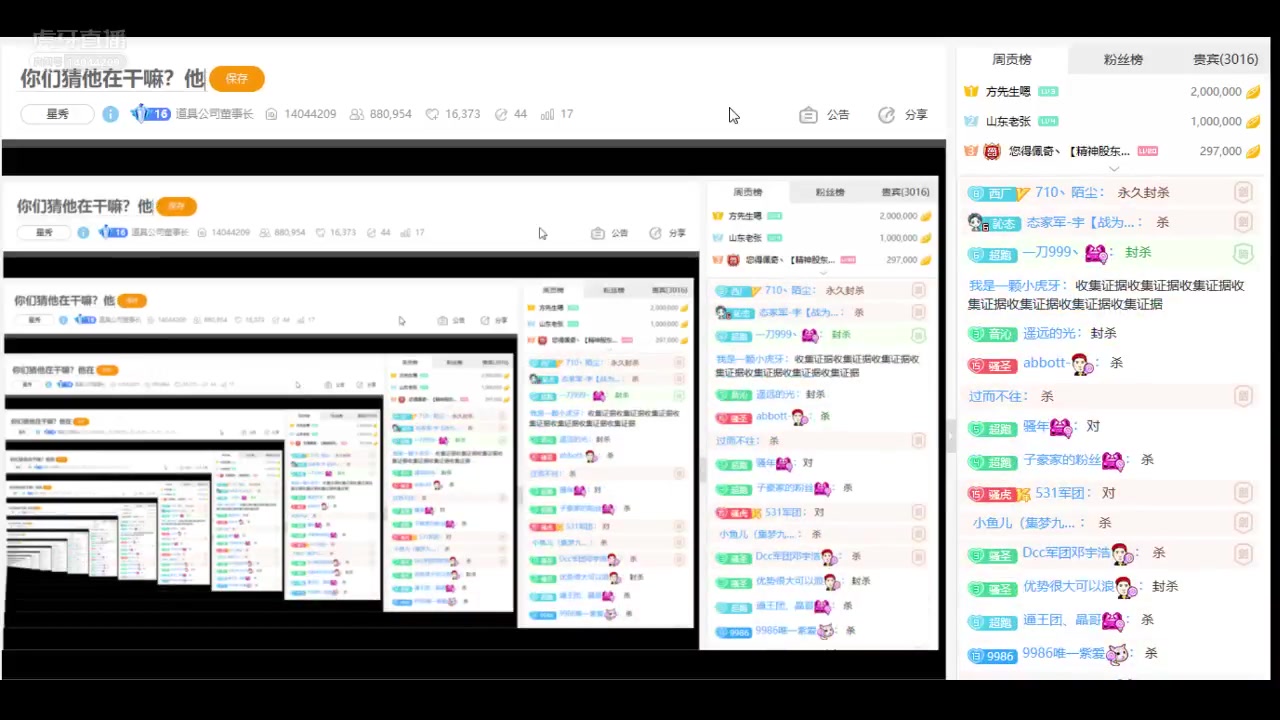Click the gold bean icon beside 2,000,000

(x=1253, y=91)
